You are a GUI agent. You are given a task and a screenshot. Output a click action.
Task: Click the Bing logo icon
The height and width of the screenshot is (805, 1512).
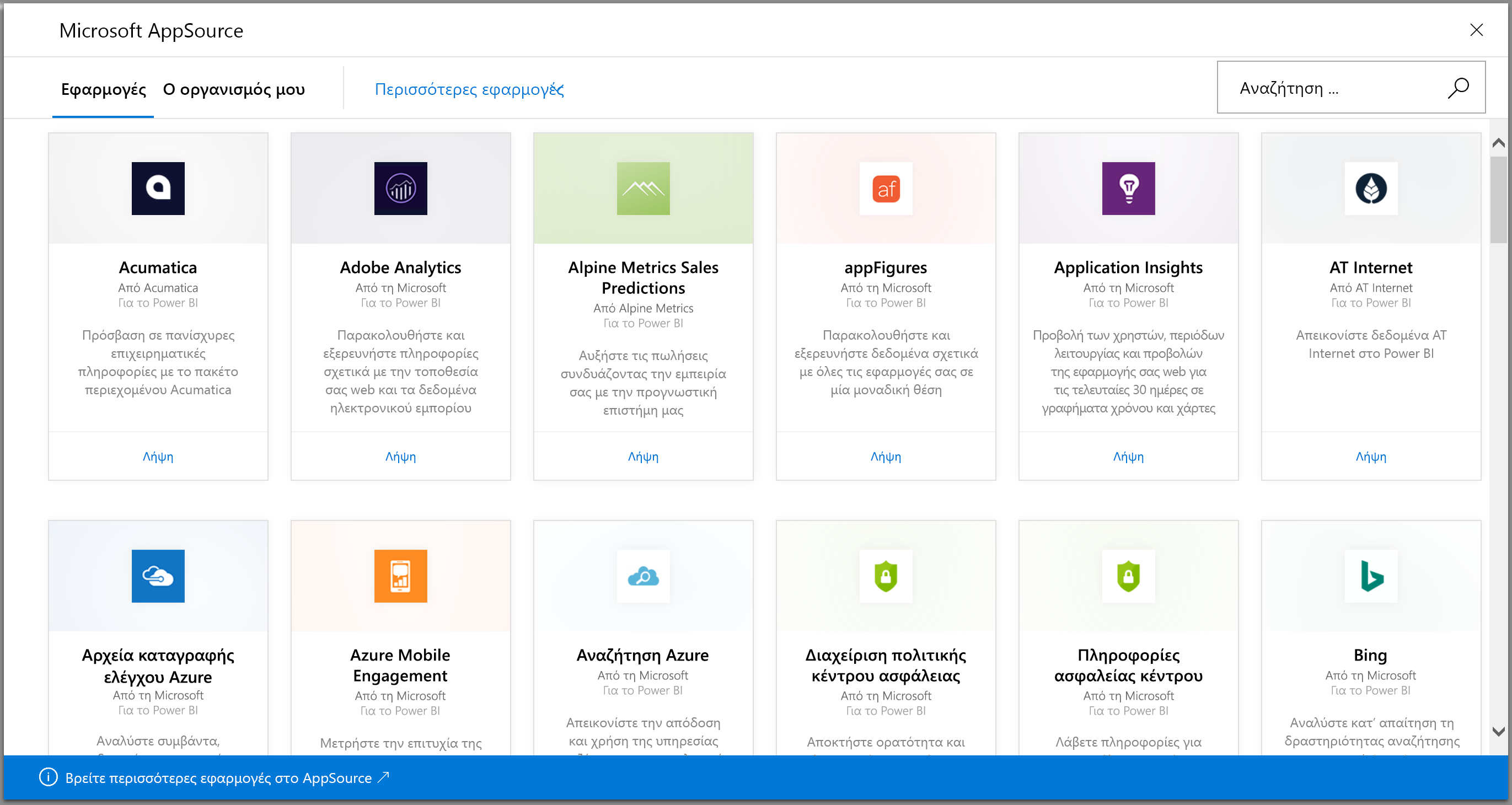pos(1371,576)
